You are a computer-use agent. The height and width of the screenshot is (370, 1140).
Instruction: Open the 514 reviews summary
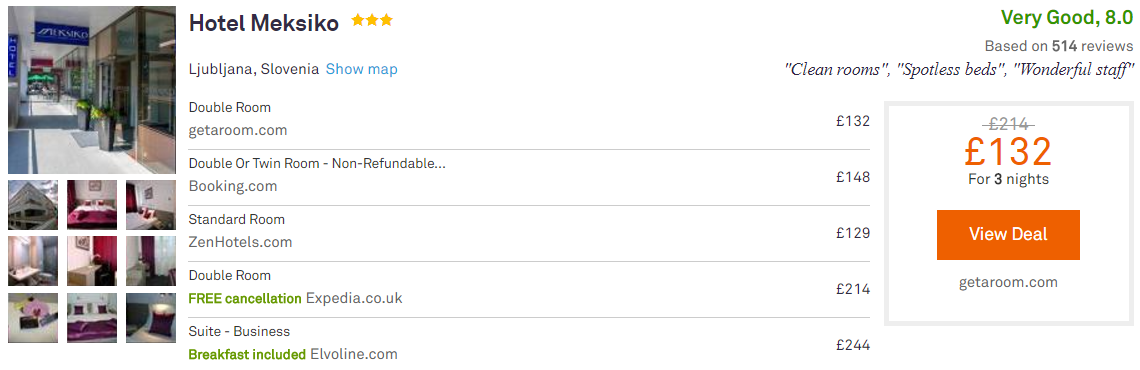click(1059, 46)
